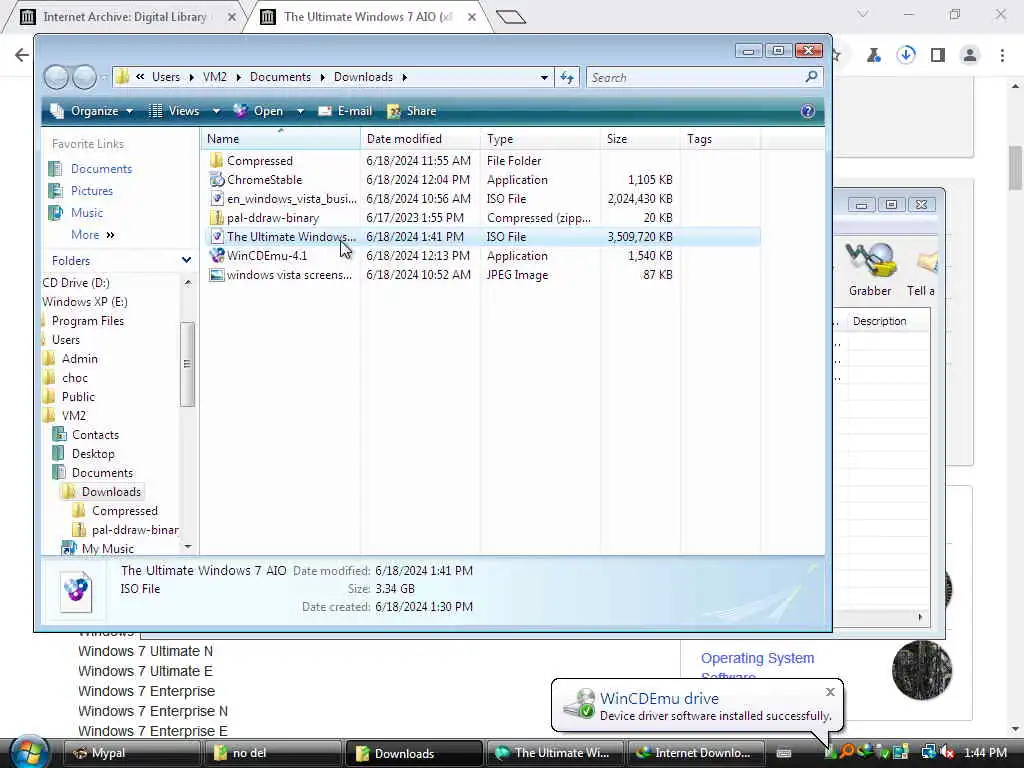Dismiss the WinCDEmu drive notification balloon
The image size is (1024, 768).
click(830, 692)
